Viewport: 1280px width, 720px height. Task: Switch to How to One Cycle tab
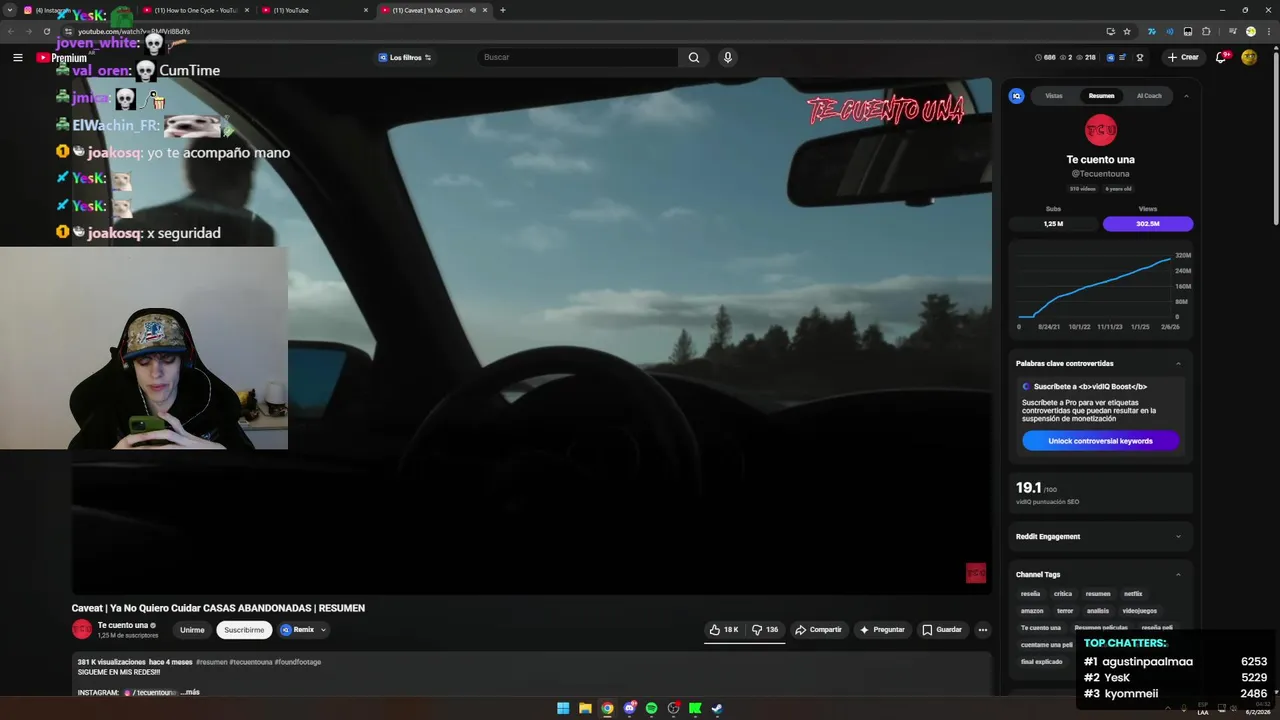pyautogui.click(x=195, y=10)
